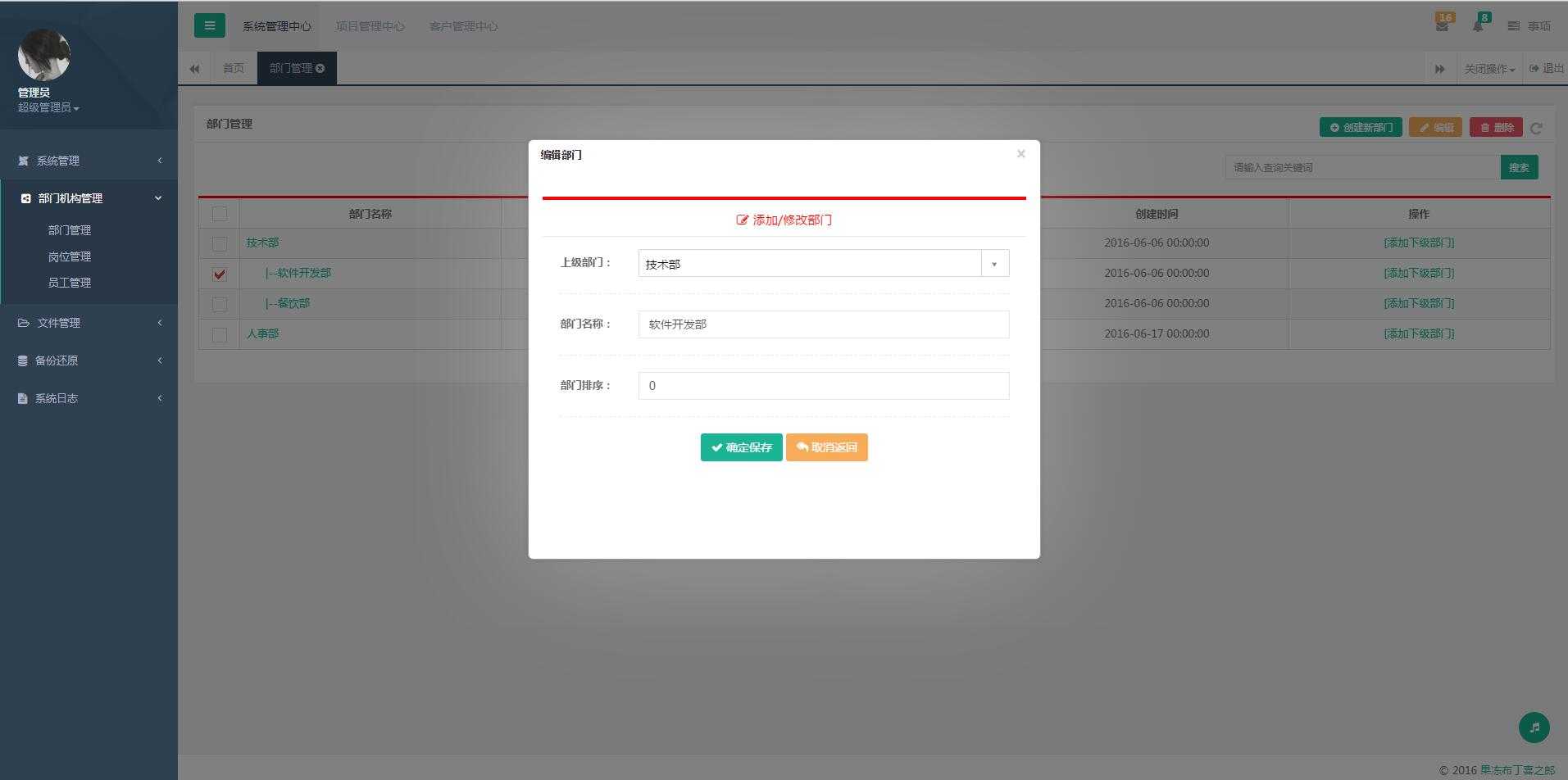Click the administrator avatar picture

point(44,55)
